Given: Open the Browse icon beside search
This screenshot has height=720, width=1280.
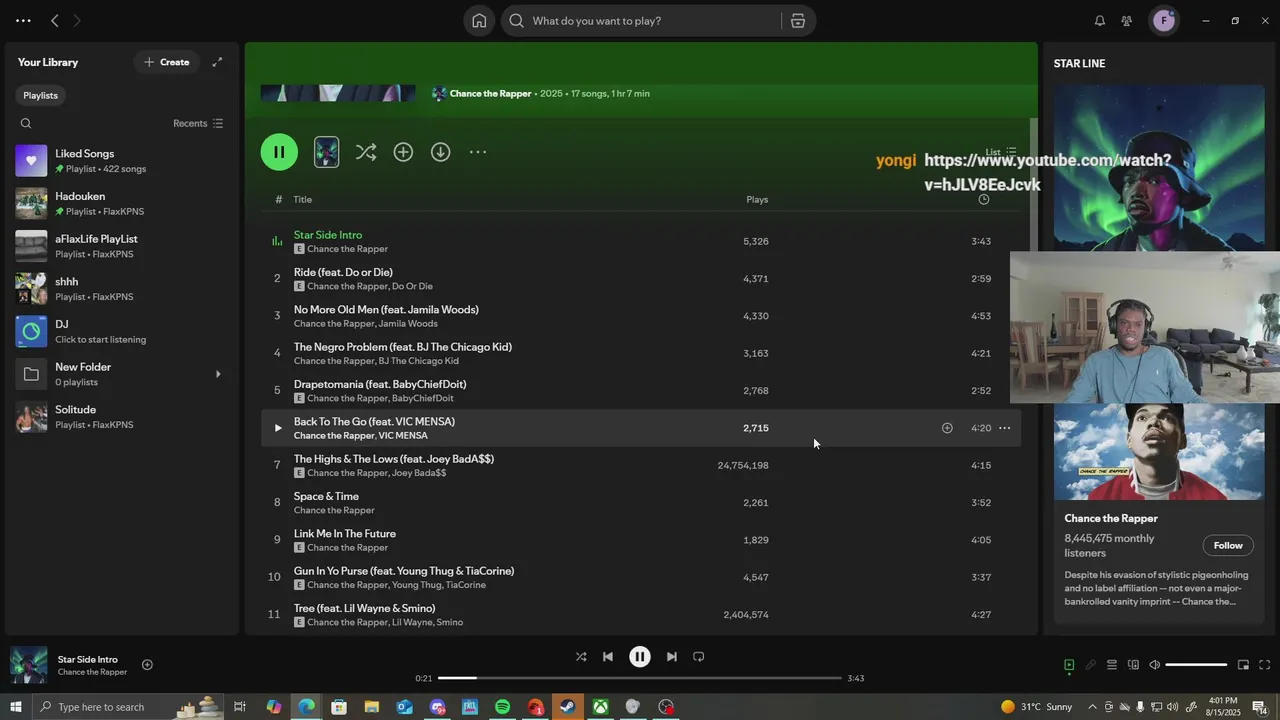Looking at the screenshot, I should point(797,21).
